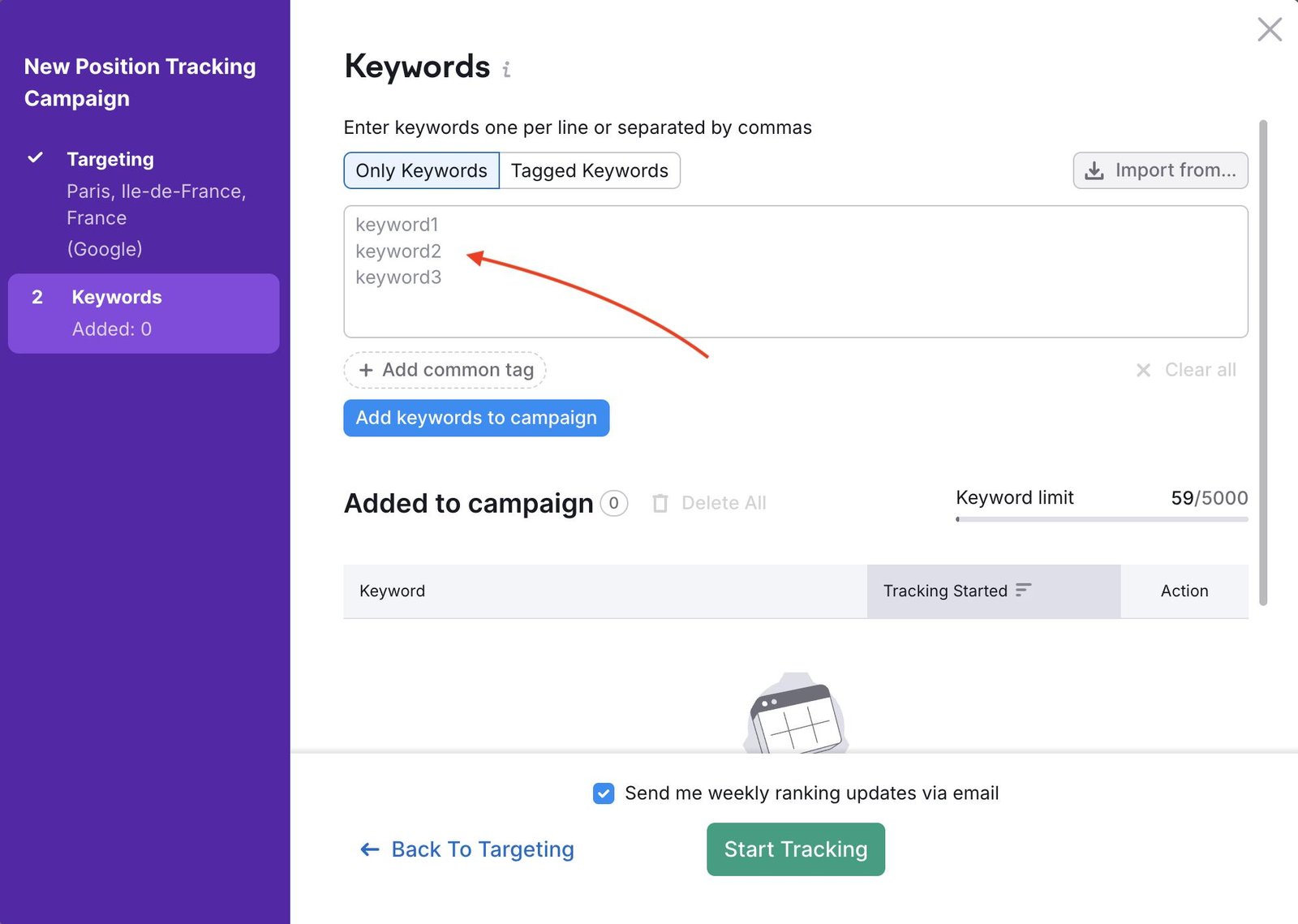The height and width of the screenshot is (924, 1298).
Task: Select the Only Keywords tab
Action: (x=421, y=170)
